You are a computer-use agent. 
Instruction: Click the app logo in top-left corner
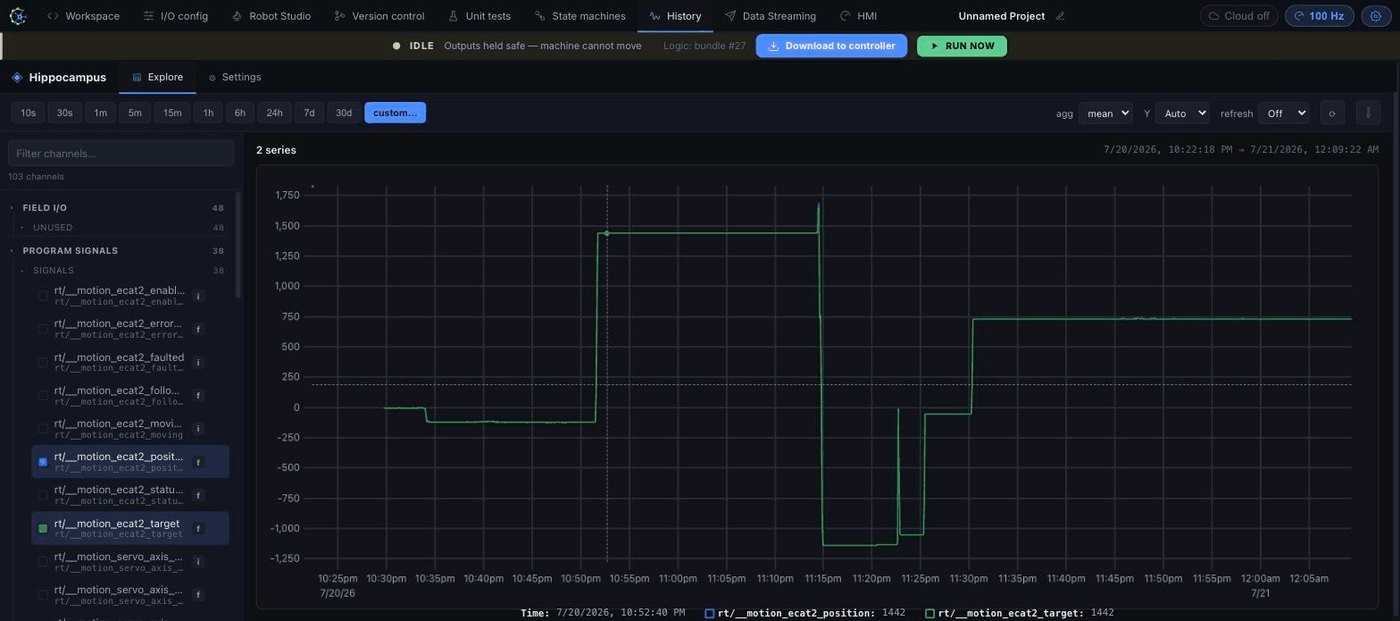pyautogui.click(x=17, y=16)
